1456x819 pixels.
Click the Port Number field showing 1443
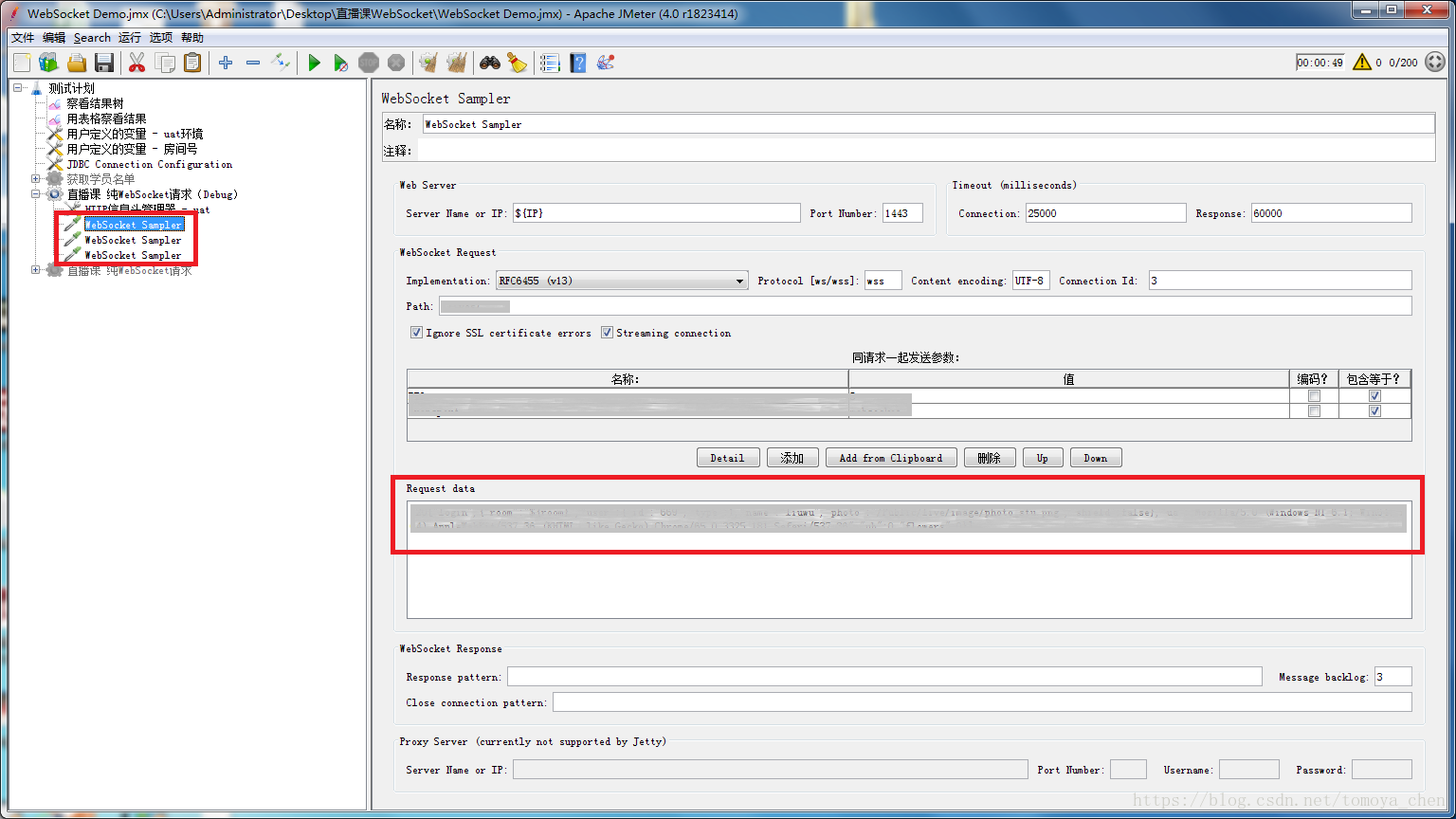tap(902, 213)
